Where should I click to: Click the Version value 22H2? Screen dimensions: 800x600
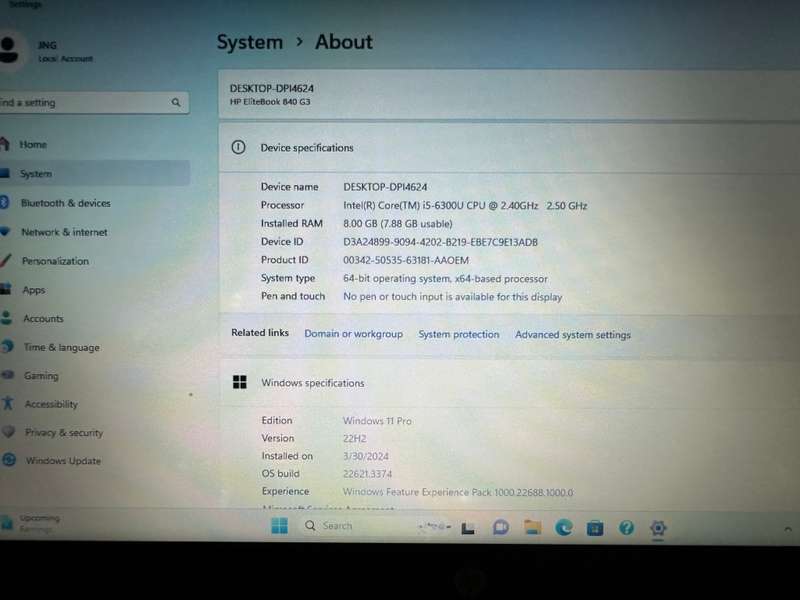click(x=355, y=438)
